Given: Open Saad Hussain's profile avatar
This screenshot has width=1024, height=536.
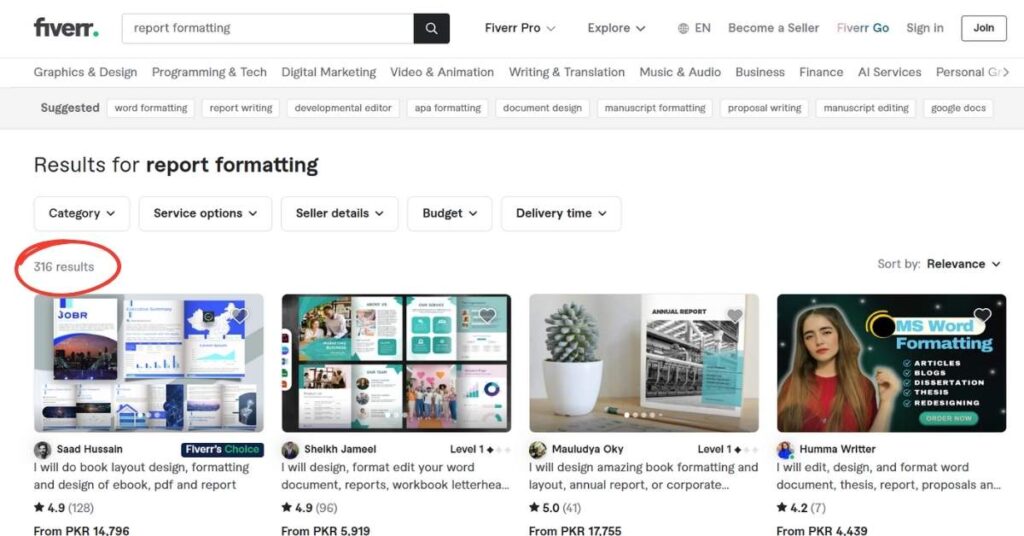Looking at the screenshot, I should tap(42, 449).
